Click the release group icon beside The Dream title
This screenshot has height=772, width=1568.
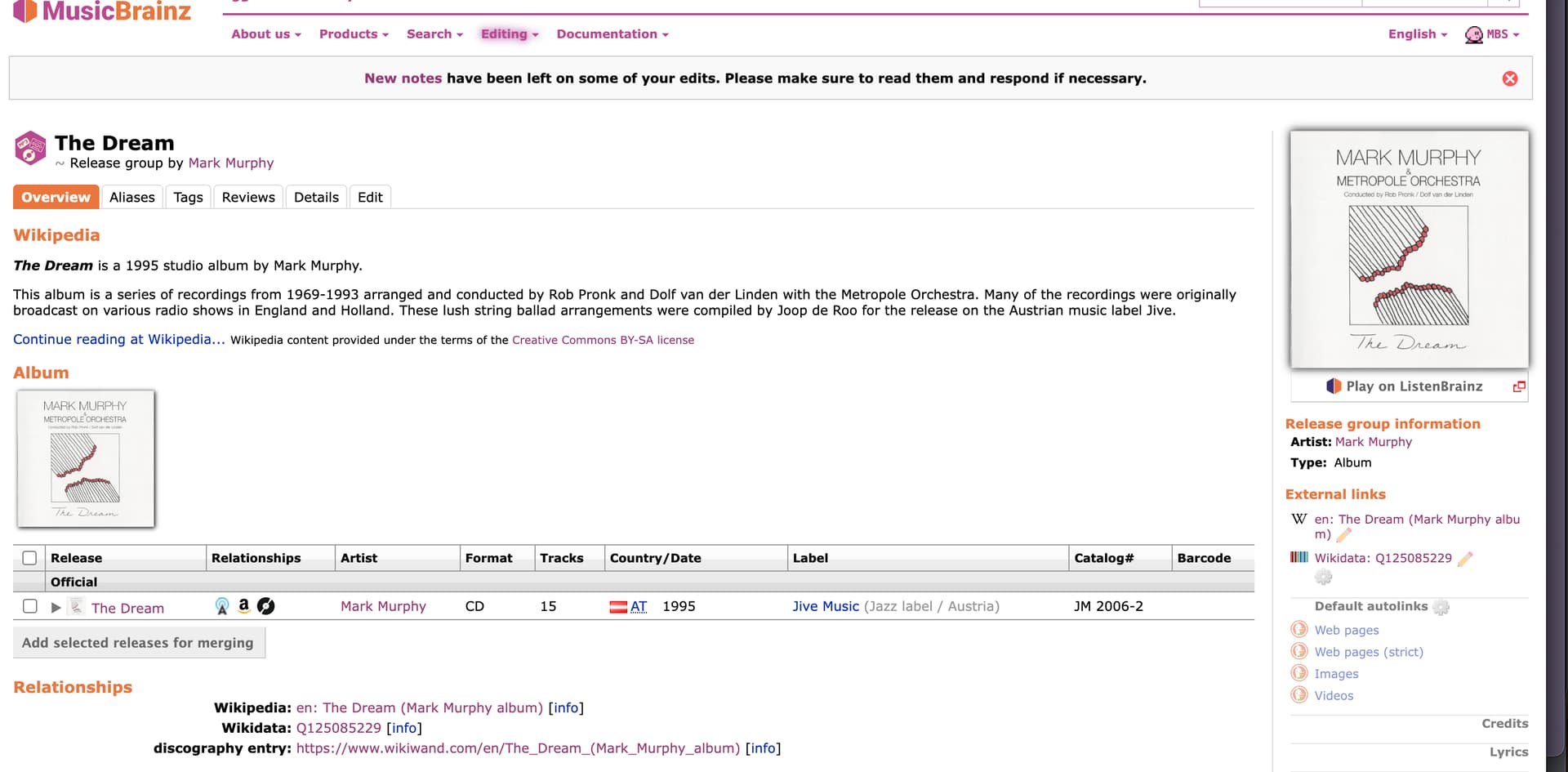(30, 148)
